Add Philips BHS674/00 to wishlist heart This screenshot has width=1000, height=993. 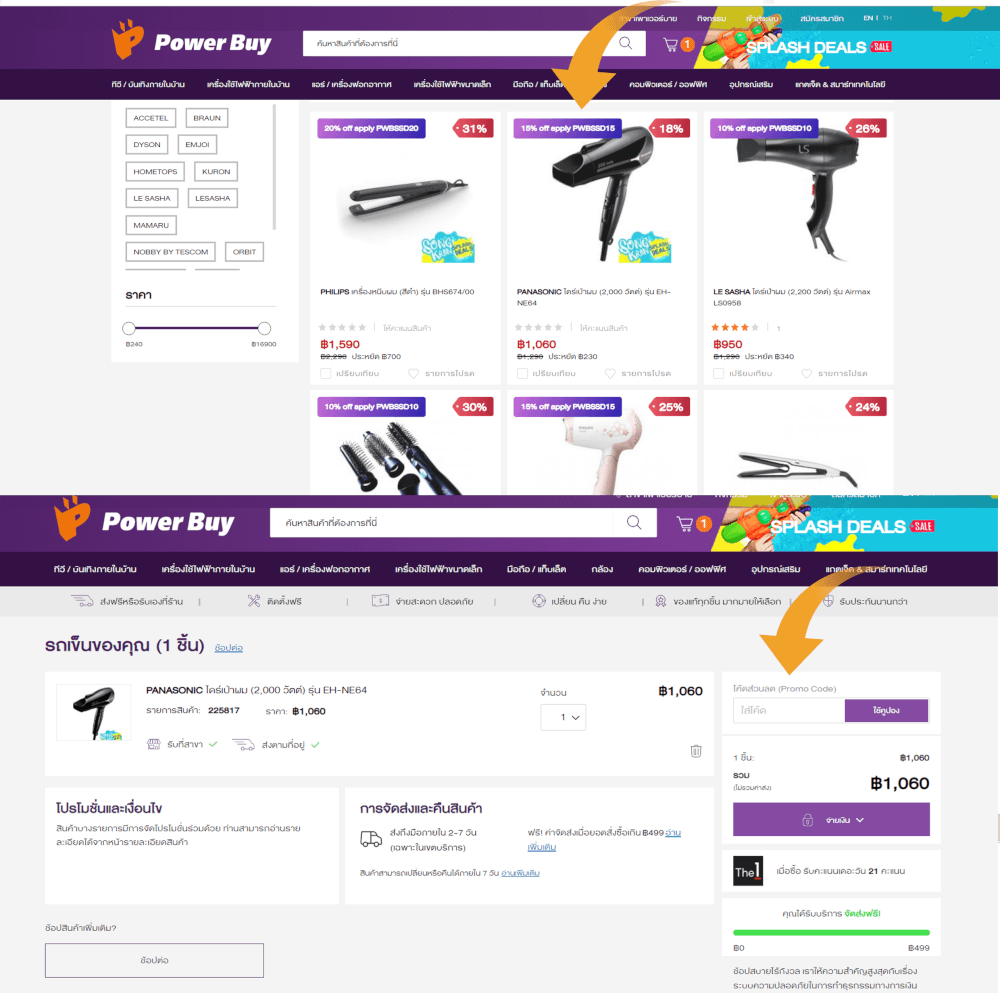pyautogui.click(x=413, y=373)
